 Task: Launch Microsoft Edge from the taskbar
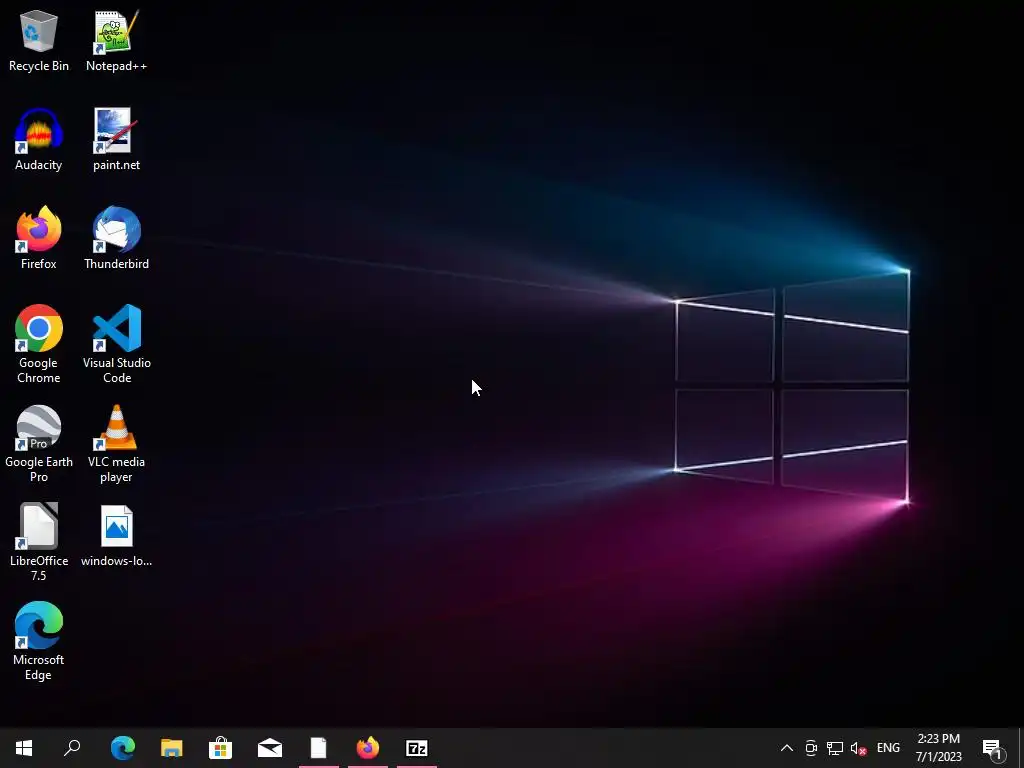point(122,748)
